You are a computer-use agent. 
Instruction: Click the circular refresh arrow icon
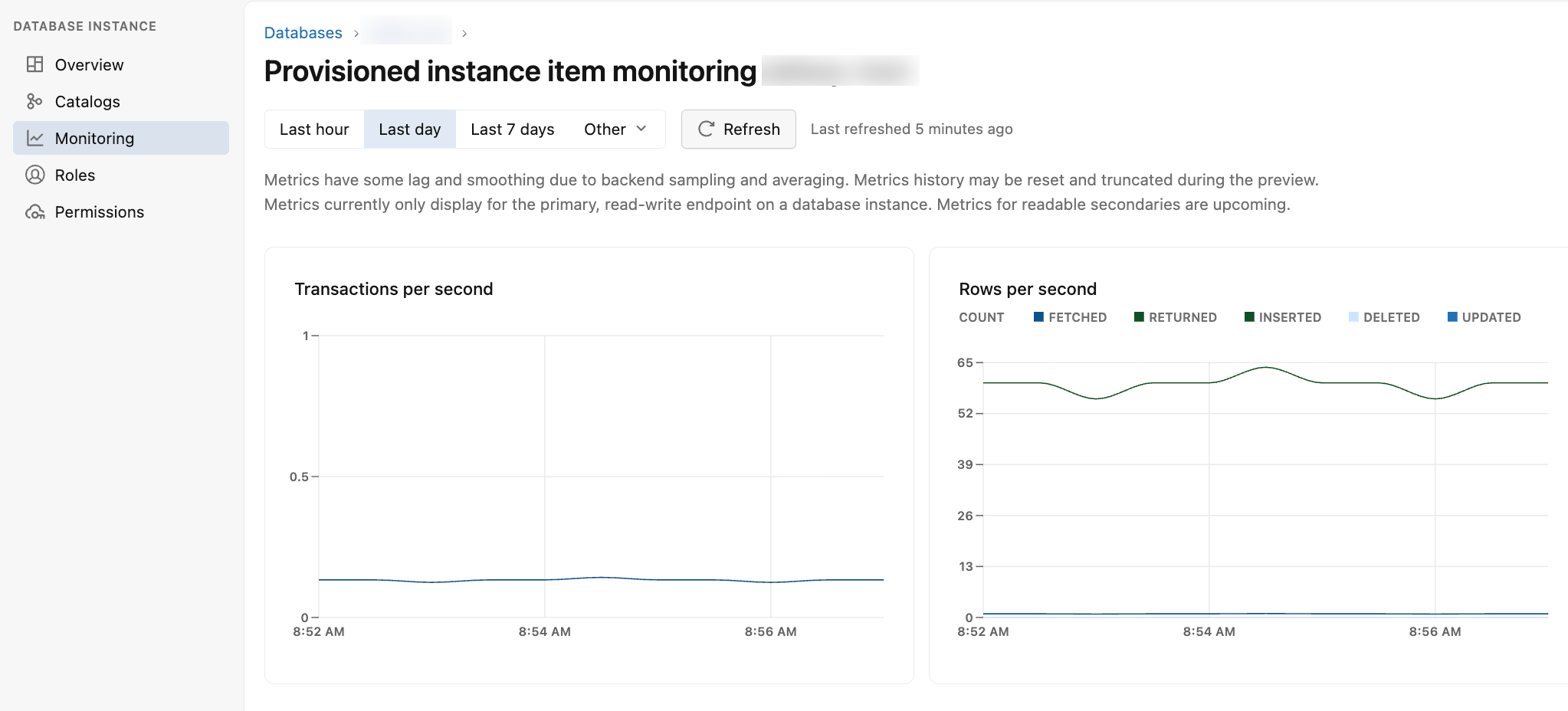point(706,129)
